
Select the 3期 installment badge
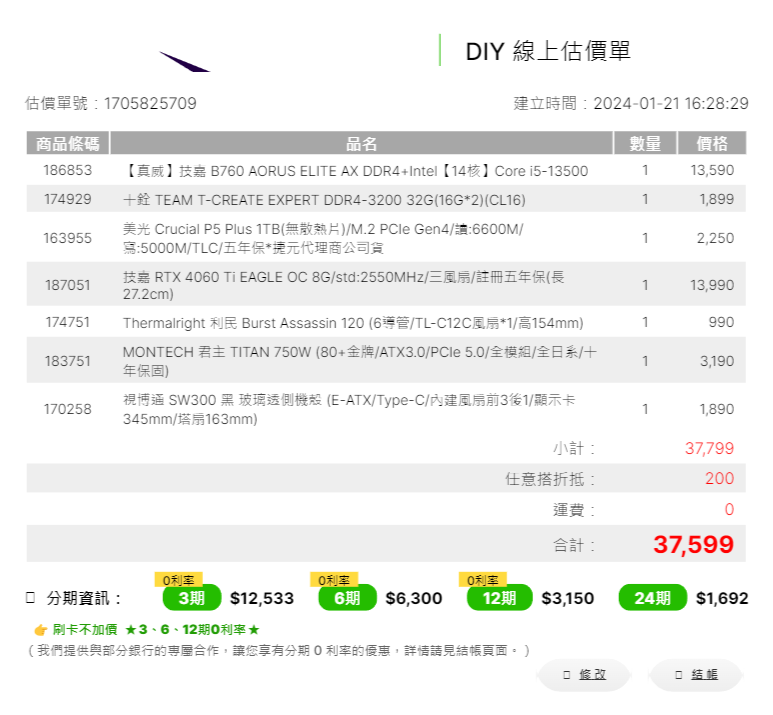(192, 598)
